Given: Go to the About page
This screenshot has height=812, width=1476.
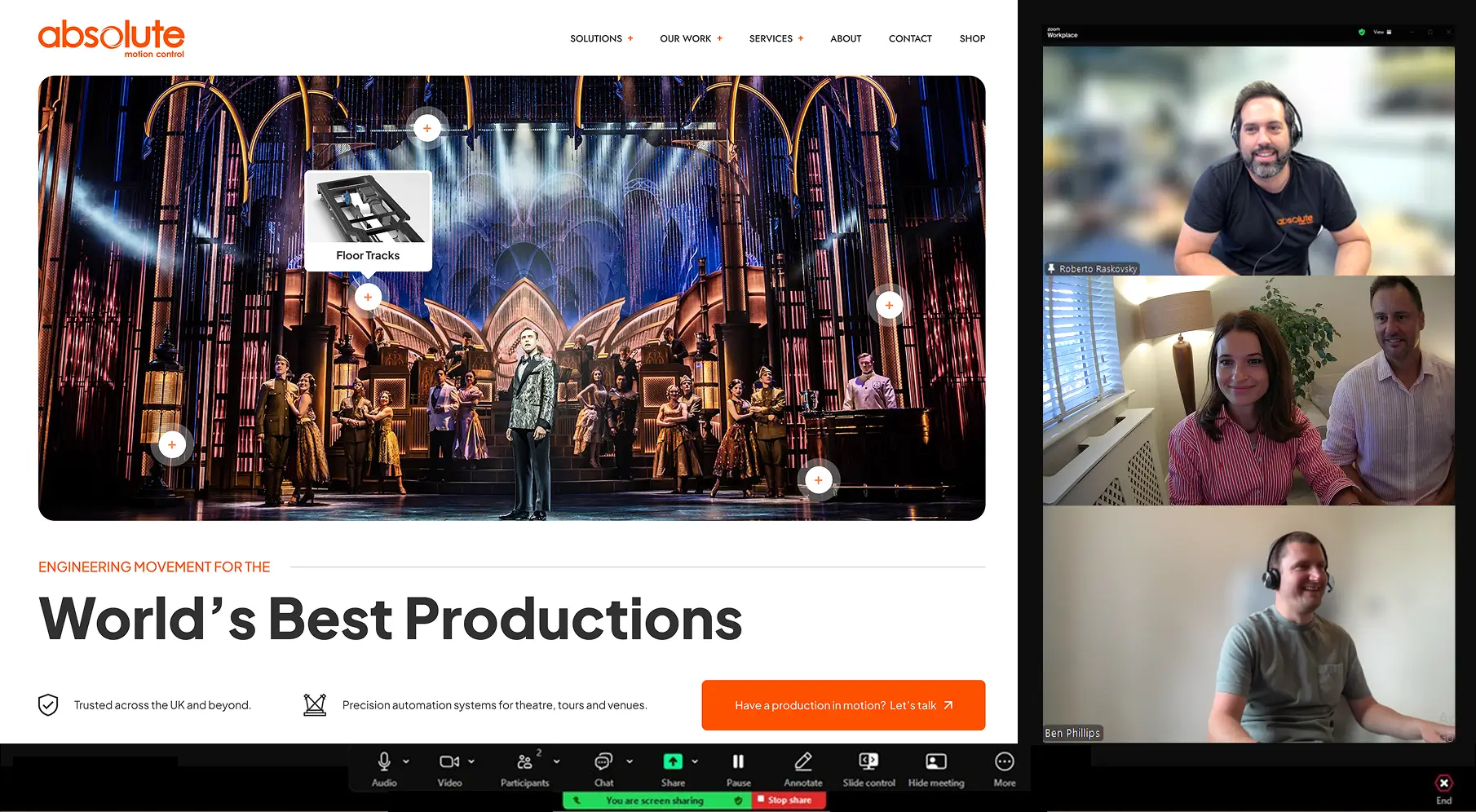Looking at the screenshot, I should point(846,38).
